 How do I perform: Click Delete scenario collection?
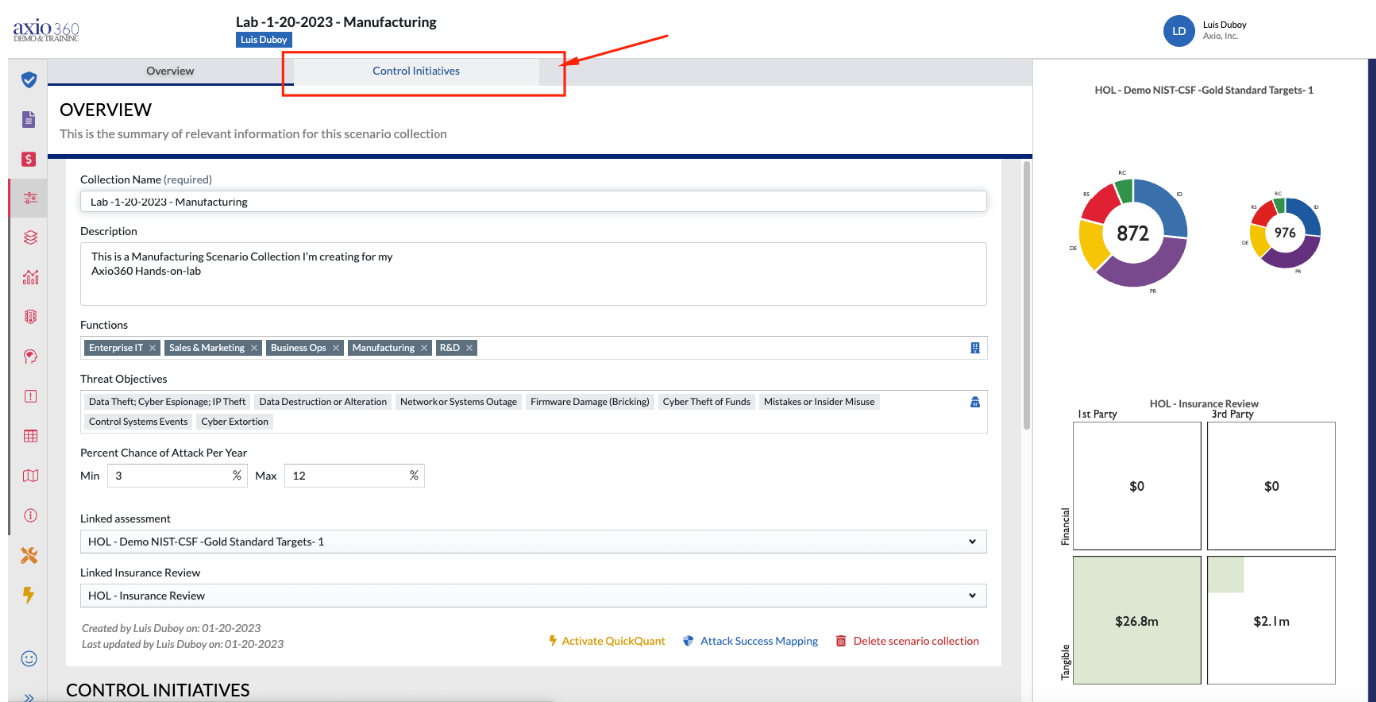(907, 641)
